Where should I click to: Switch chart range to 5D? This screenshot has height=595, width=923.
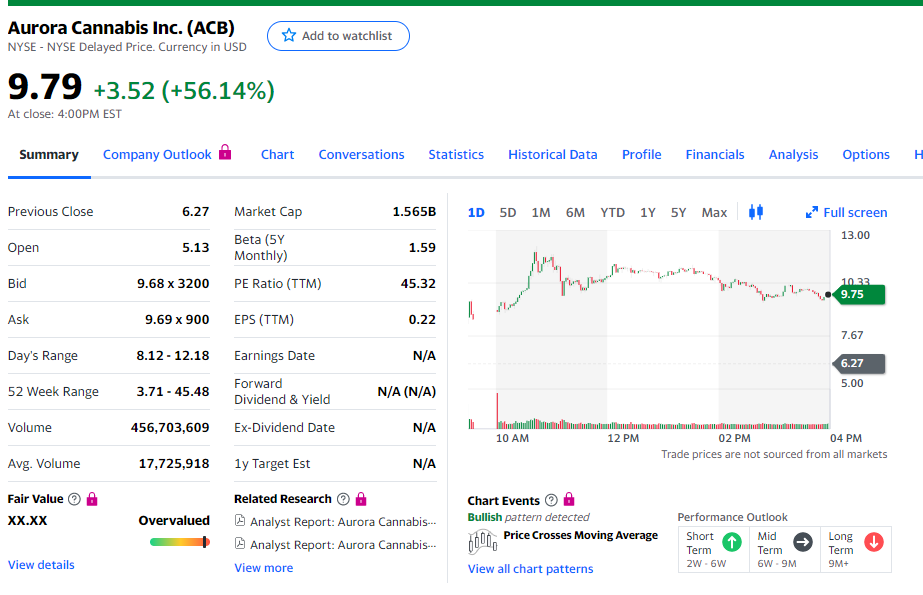[508, 212]
